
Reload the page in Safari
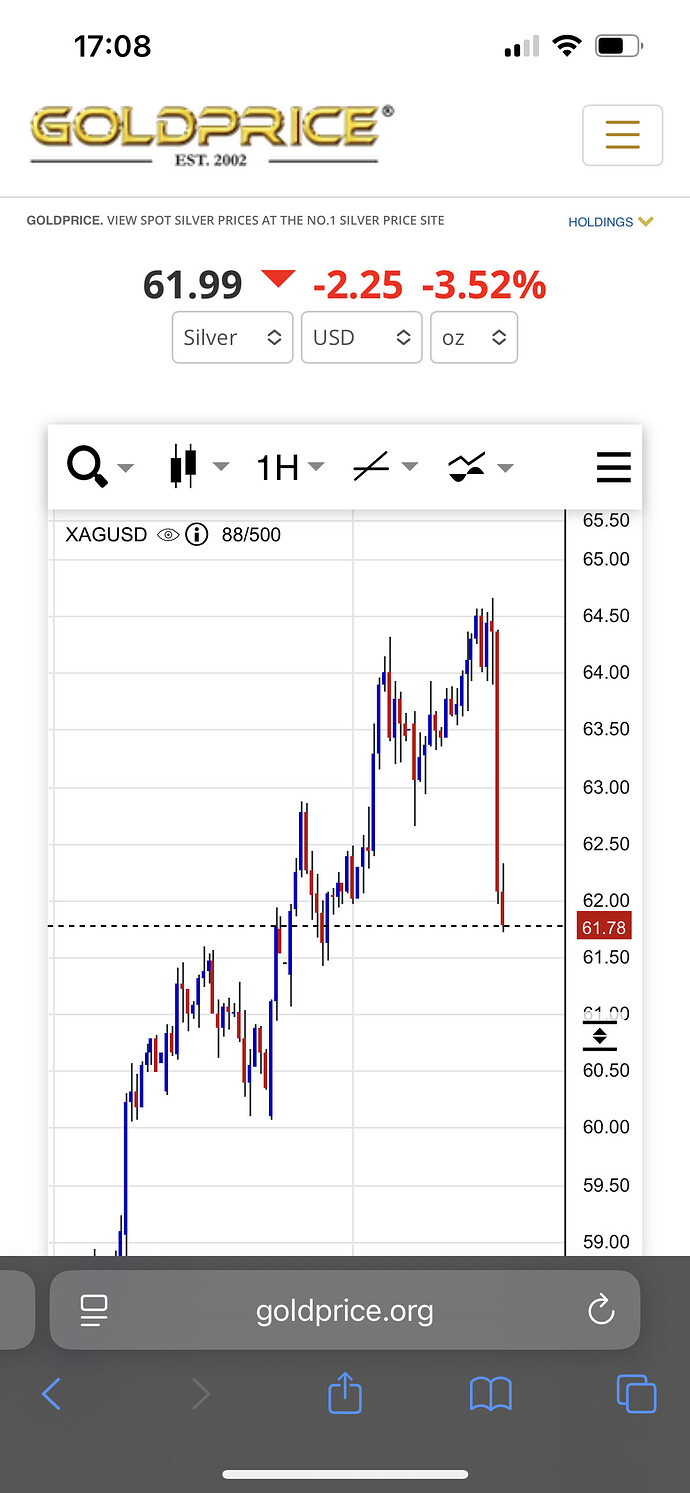[600, 1310]
